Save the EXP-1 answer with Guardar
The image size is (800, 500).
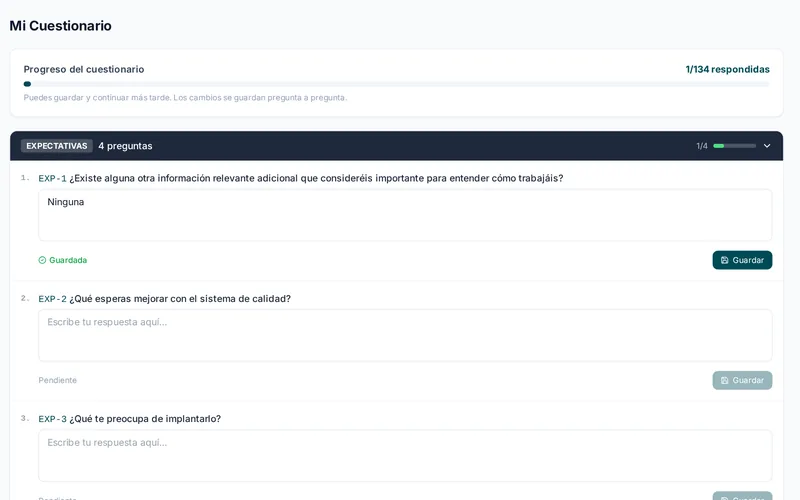[x=742, y=260]
